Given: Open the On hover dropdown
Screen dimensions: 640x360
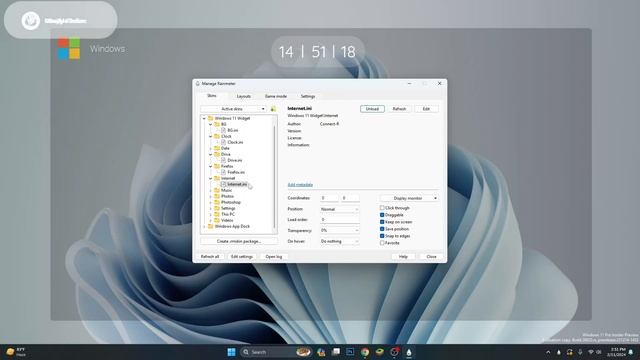Looking at the screenshot, I should click(340, 241).
